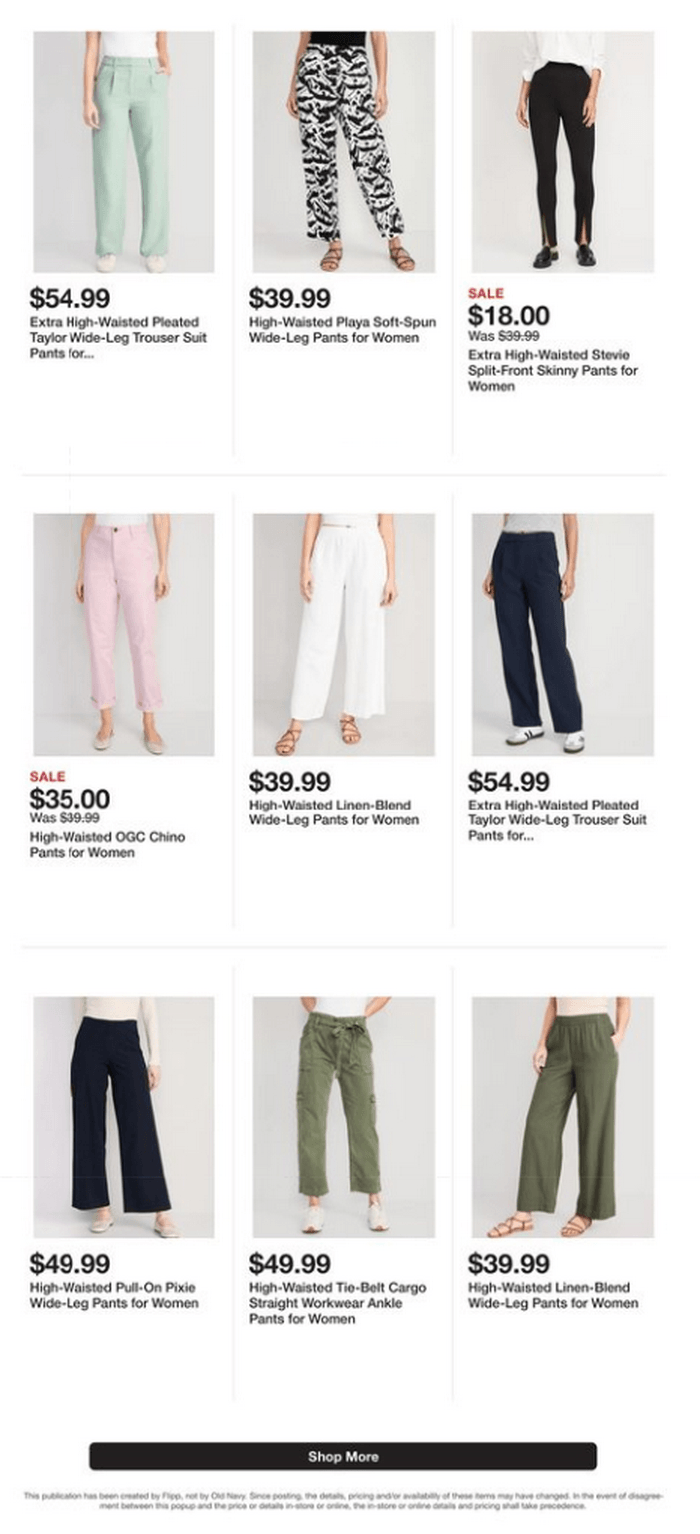Viewport: 700px width, 1534px height.
Task: Select the black split-front skinny pants image
Action: 563,152
